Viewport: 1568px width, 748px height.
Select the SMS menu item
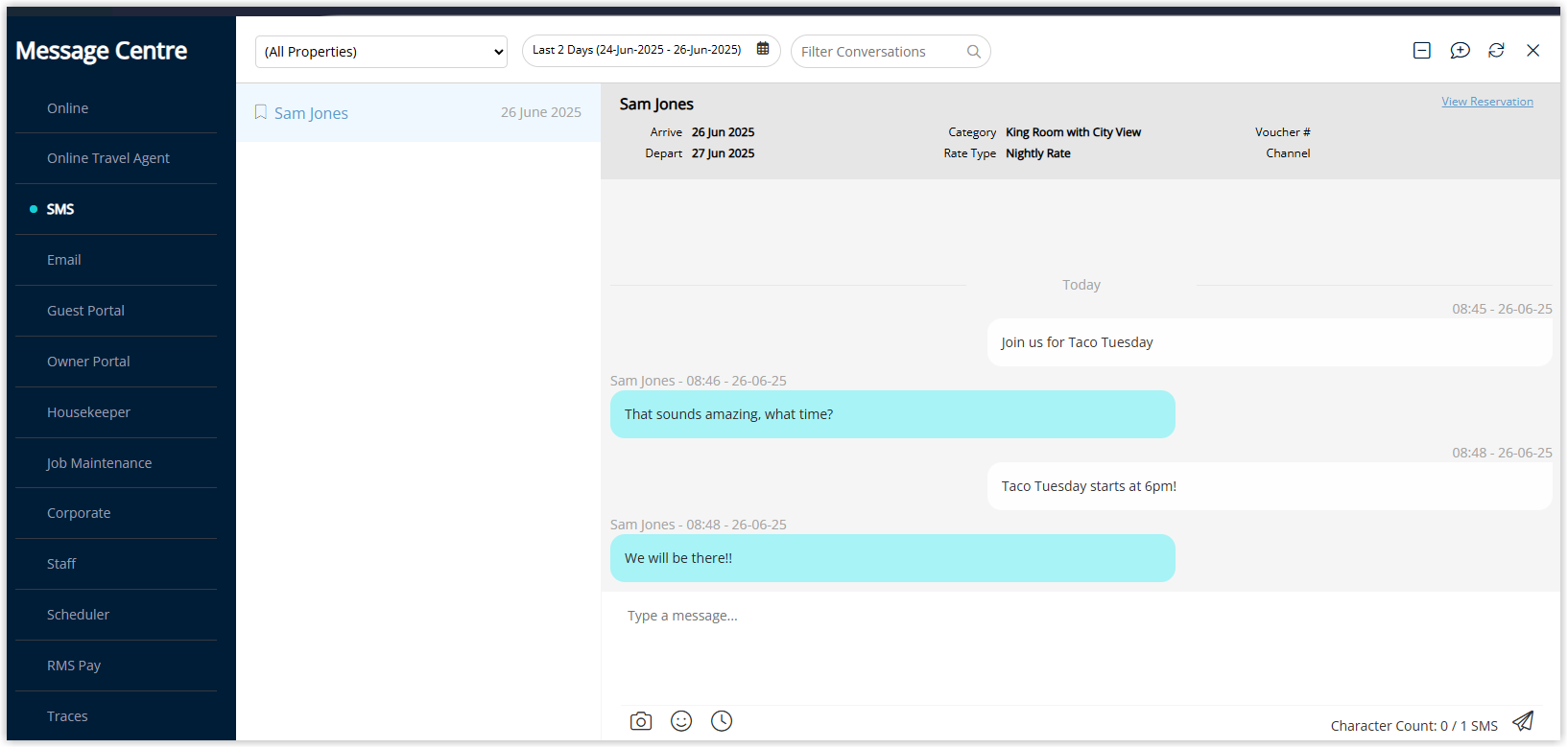tap(60, 209)
